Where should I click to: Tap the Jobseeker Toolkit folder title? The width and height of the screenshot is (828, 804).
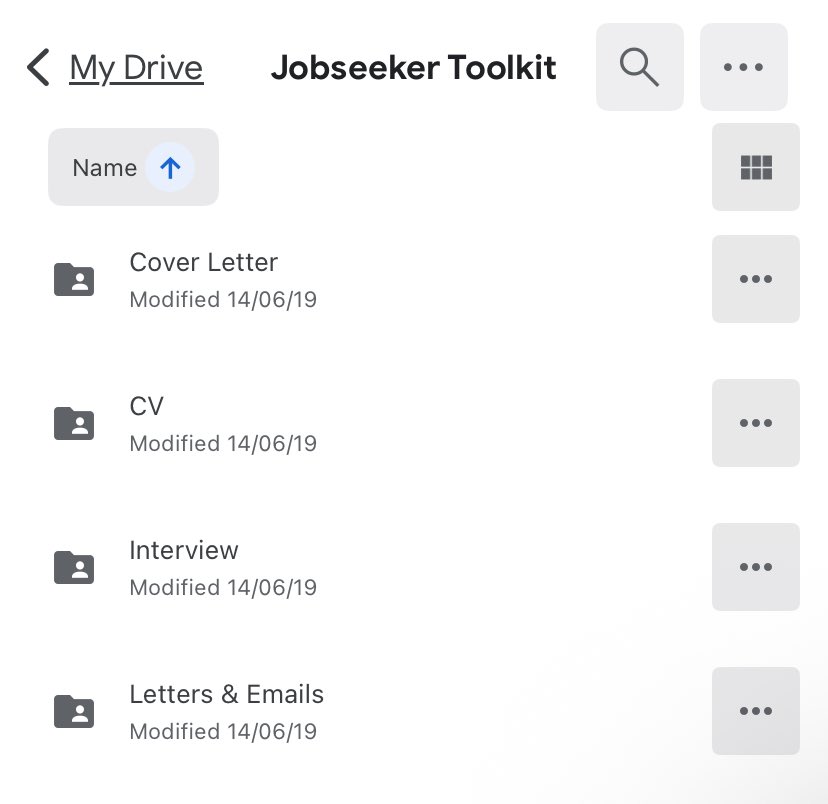coord(413,67)
